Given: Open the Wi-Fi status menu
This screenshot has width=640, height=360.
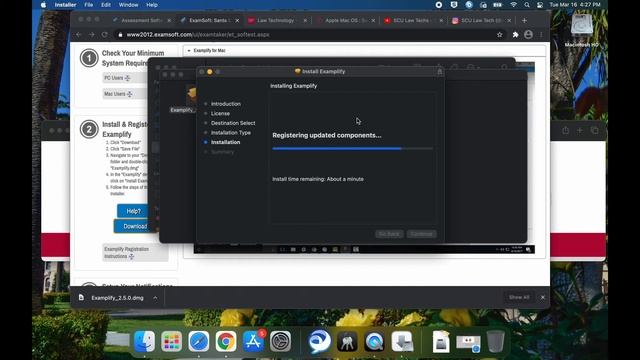Looking at the screenshot, I should [513, 5].
